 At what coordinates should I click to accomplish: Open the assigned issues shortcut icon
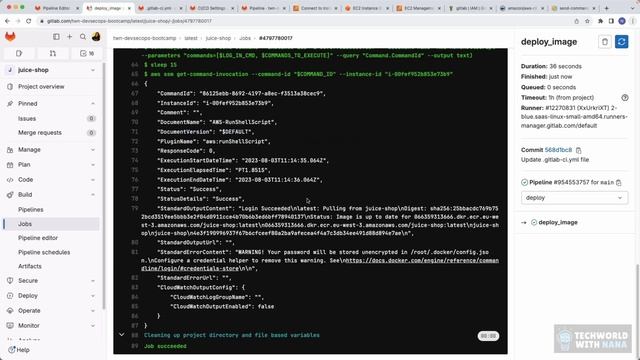pos(19,53)
